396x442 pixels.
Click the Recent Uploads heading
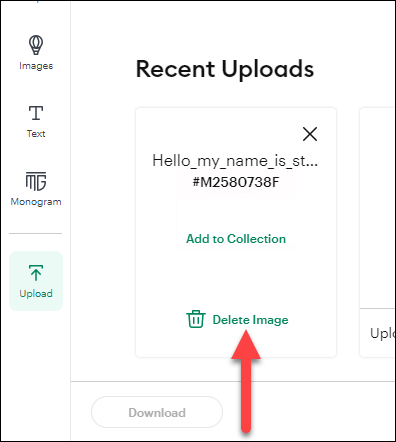[225, 69]
